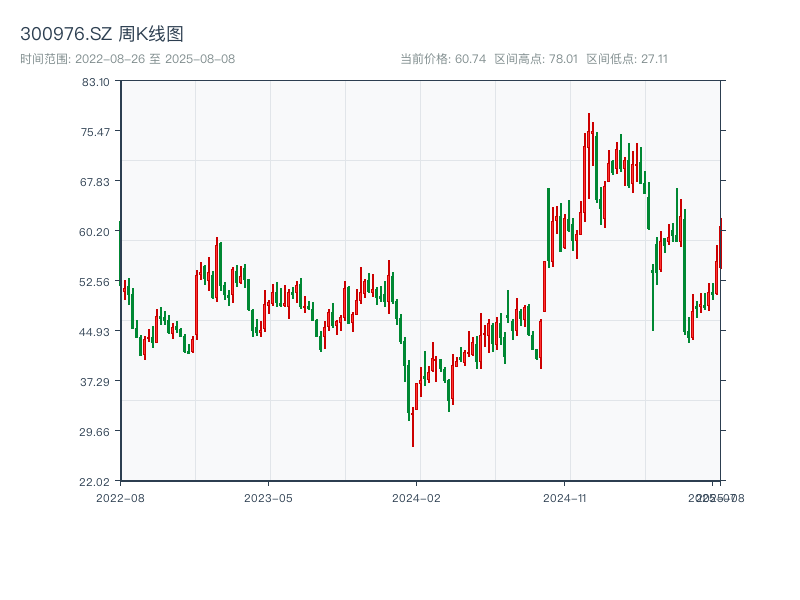Select the 2024-02 x-axis date label

pyautogui.click(x=416, y=497)
